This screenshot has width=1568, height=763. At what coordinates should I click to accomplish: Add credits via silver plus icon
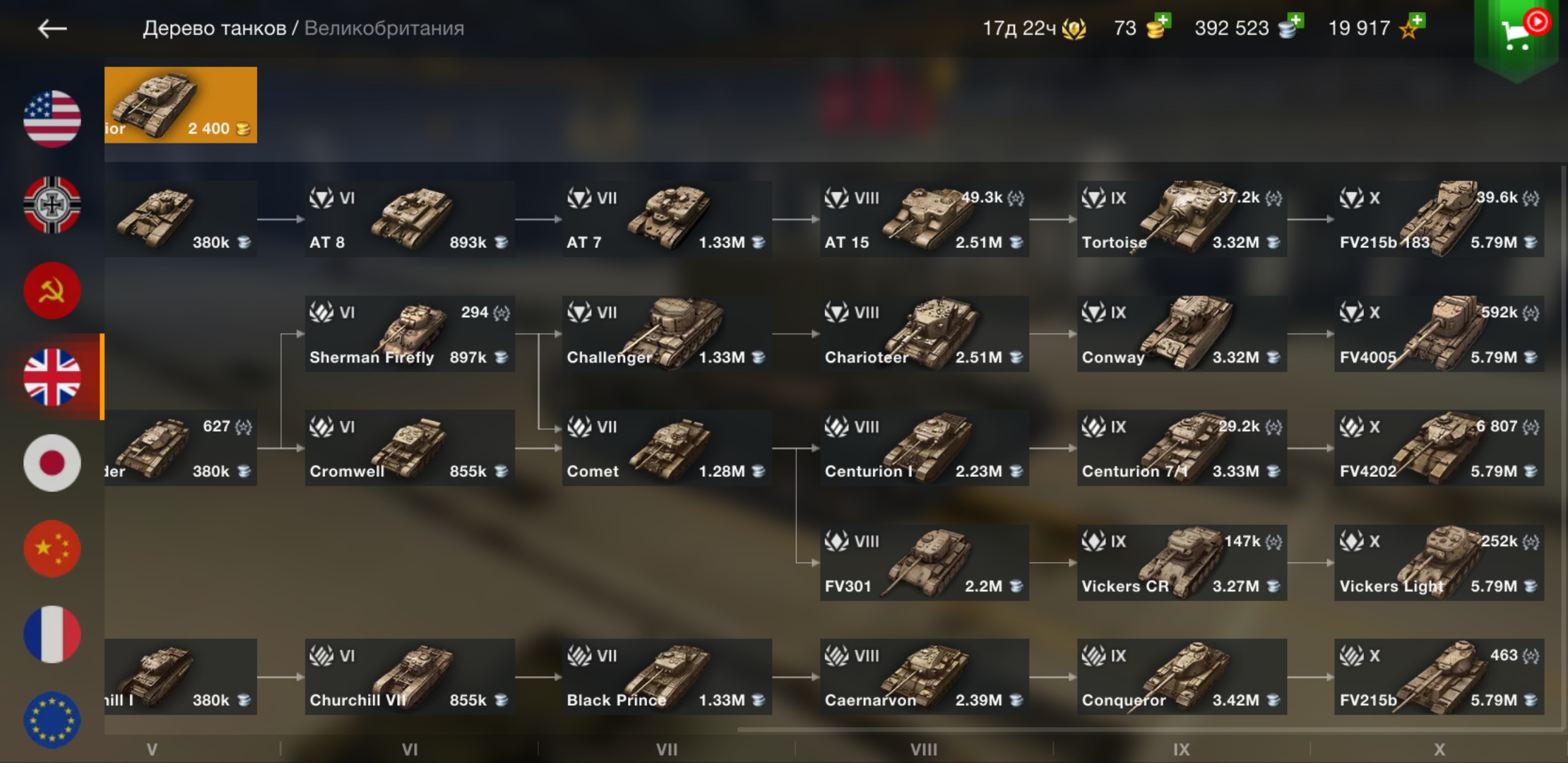(1291, 27)
